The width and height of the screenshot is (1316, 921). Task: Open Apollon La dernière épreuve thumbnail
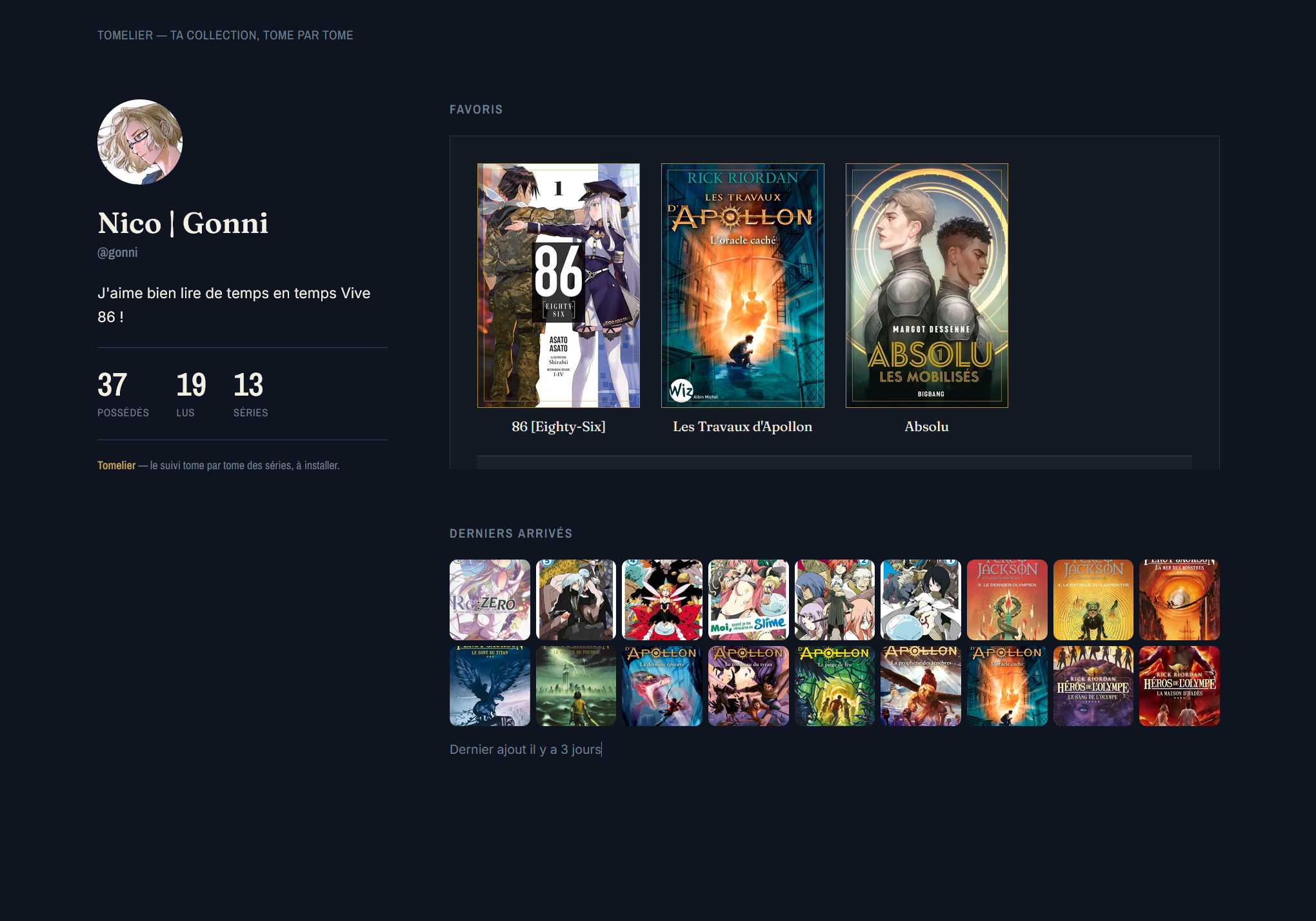point(662,686)
